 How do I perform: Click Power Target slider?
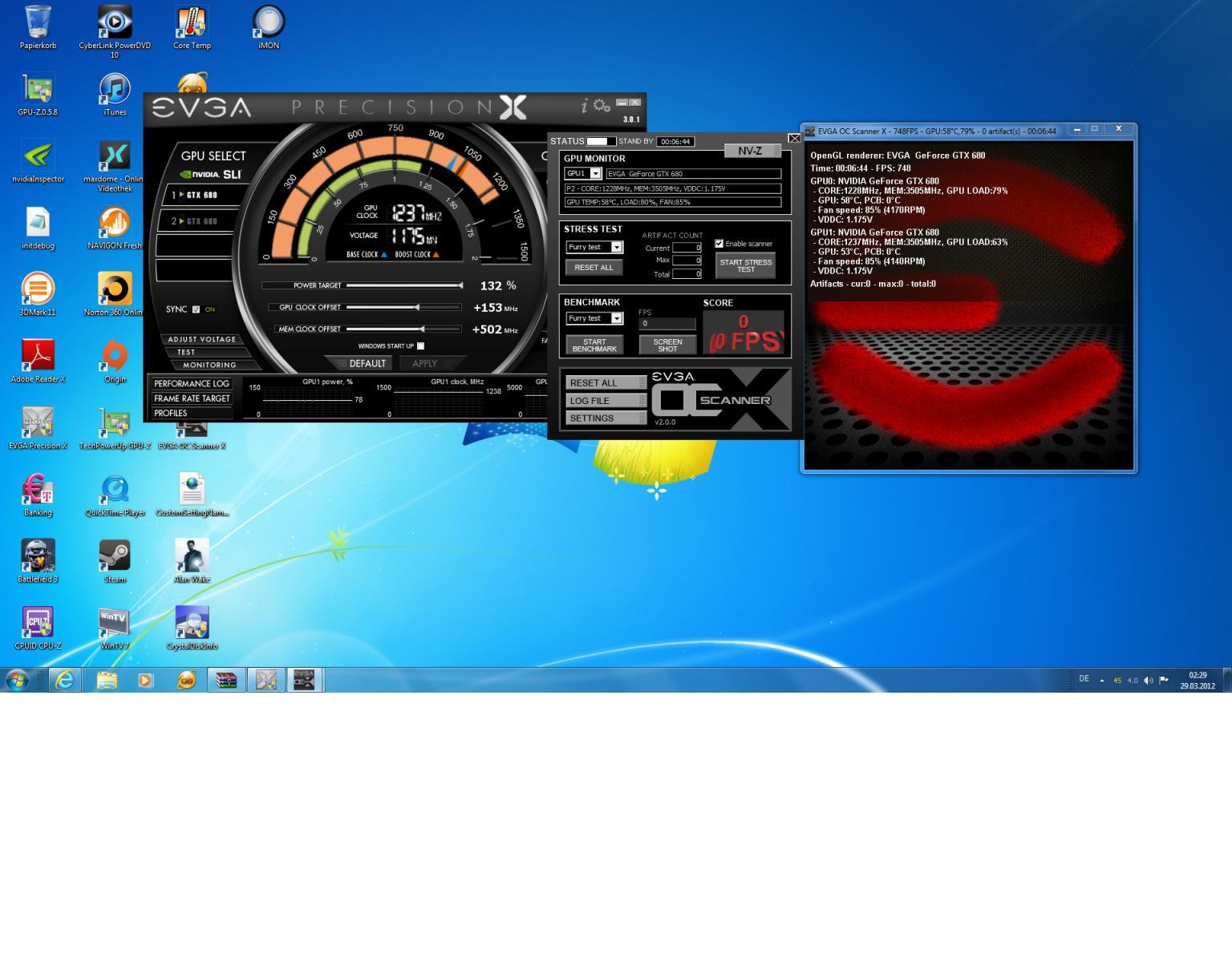pos(404,285)
